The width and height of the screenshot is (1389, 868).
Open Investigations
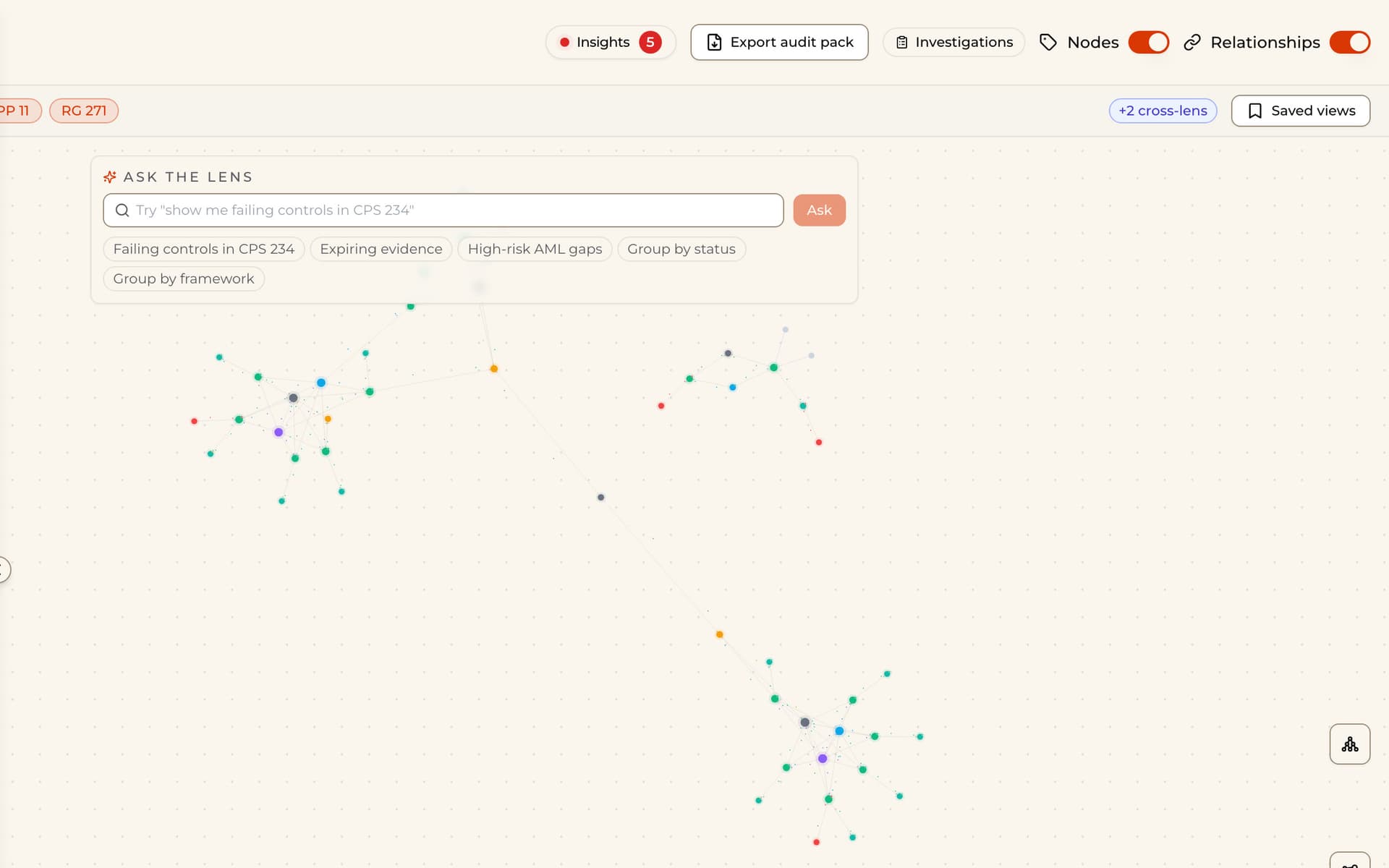(953, 42)
